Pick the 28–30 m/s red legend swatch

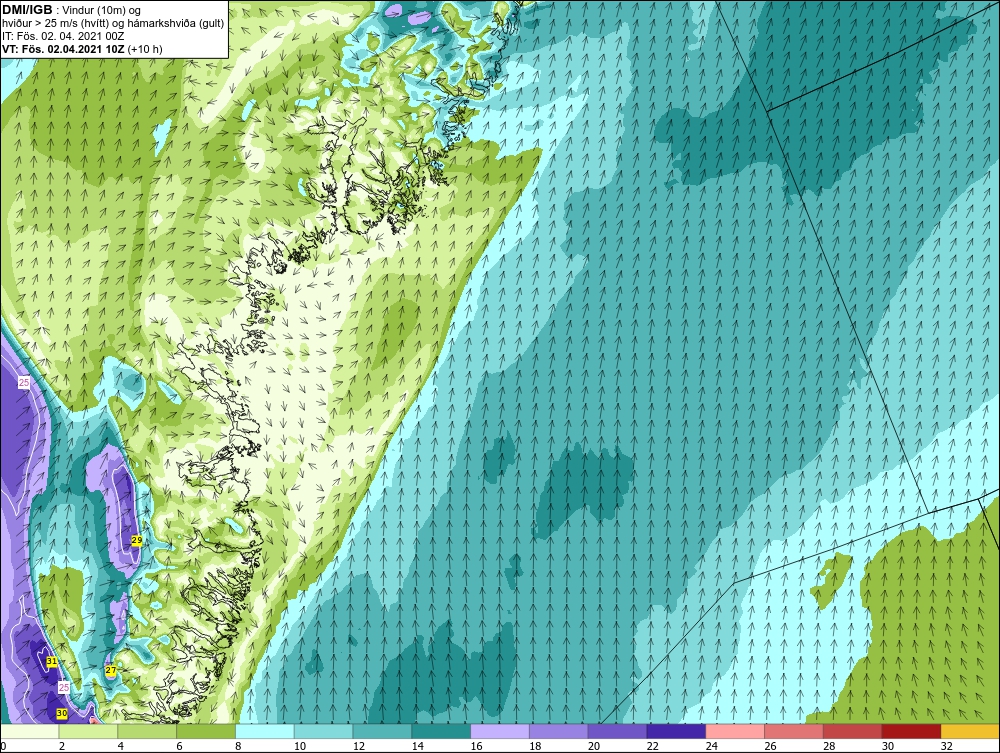tap(852, 731)
